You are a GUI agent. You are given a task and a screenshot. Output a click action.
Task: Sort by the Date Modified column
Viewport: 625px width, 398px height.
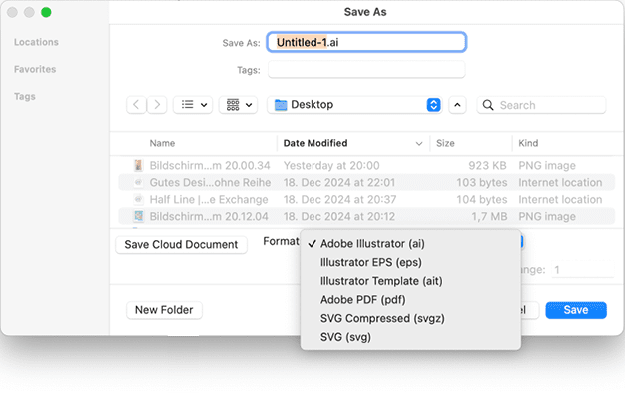click(x=315, y=143)
